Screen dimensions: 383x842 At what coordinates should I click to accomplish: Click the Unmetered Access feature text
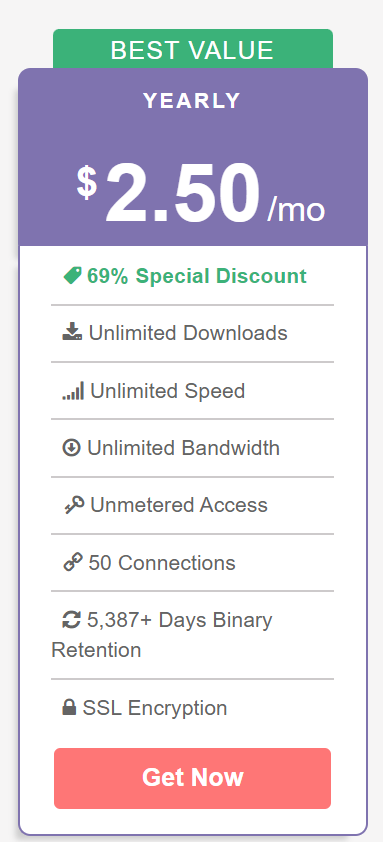click(179, 505)
